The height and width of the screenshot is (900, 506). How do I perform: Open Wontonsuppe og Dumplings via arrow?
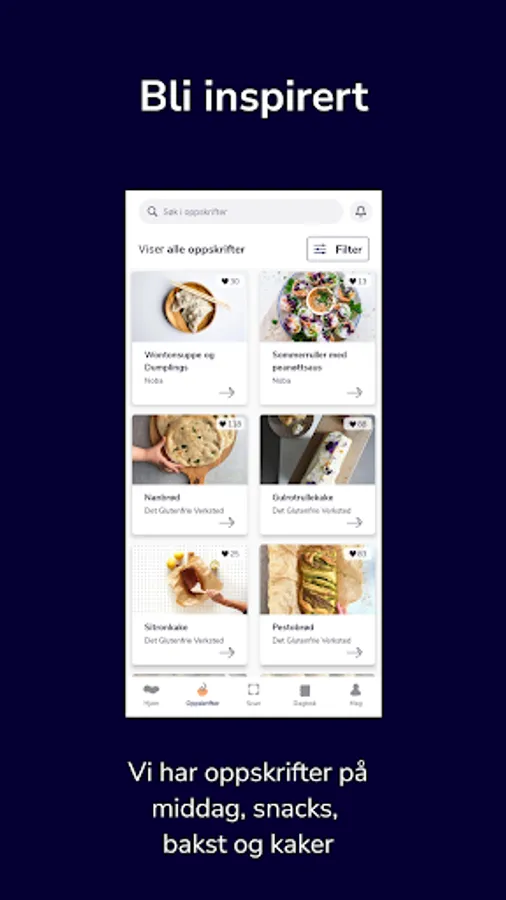(227, 393)
